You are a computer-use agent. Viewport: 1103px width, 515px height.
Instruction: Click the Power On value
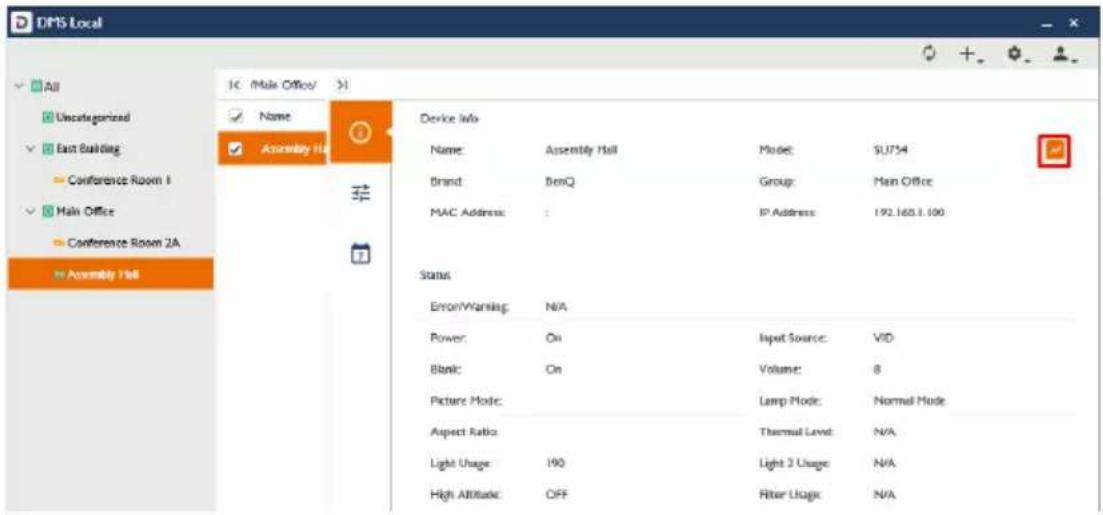pos(554,338)
